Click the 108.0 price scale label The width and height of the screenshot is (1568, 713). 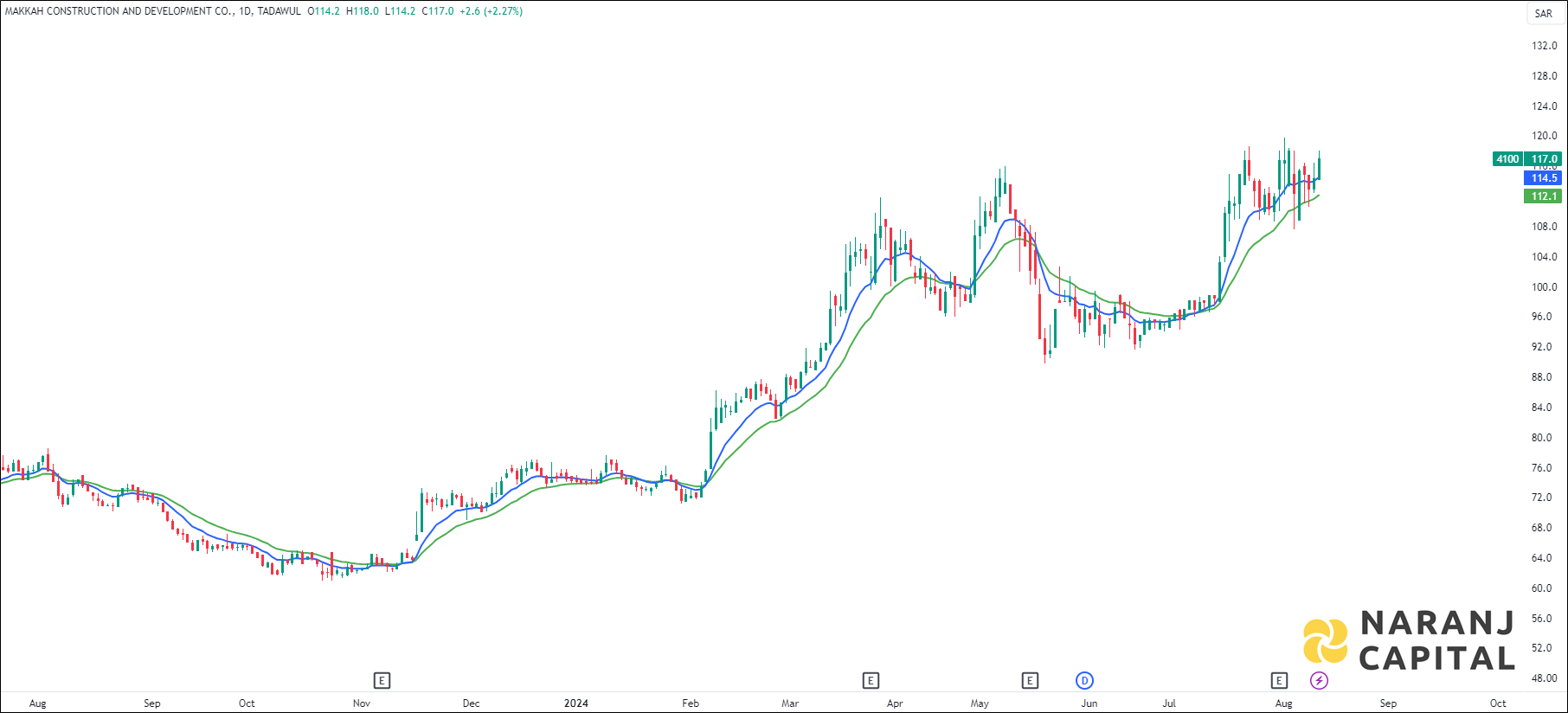point(1544,227)
